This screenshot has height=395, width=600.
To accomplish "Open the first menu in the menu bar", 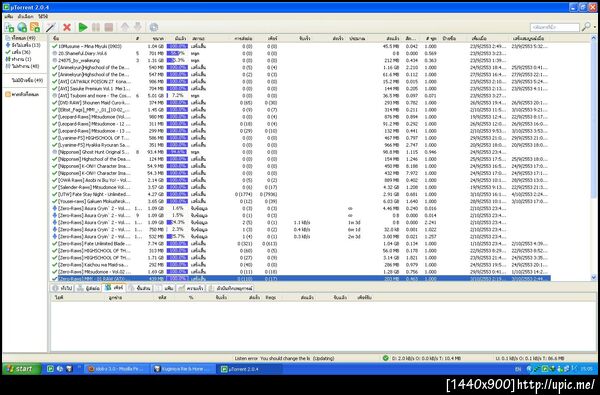I will click(8, 16).
